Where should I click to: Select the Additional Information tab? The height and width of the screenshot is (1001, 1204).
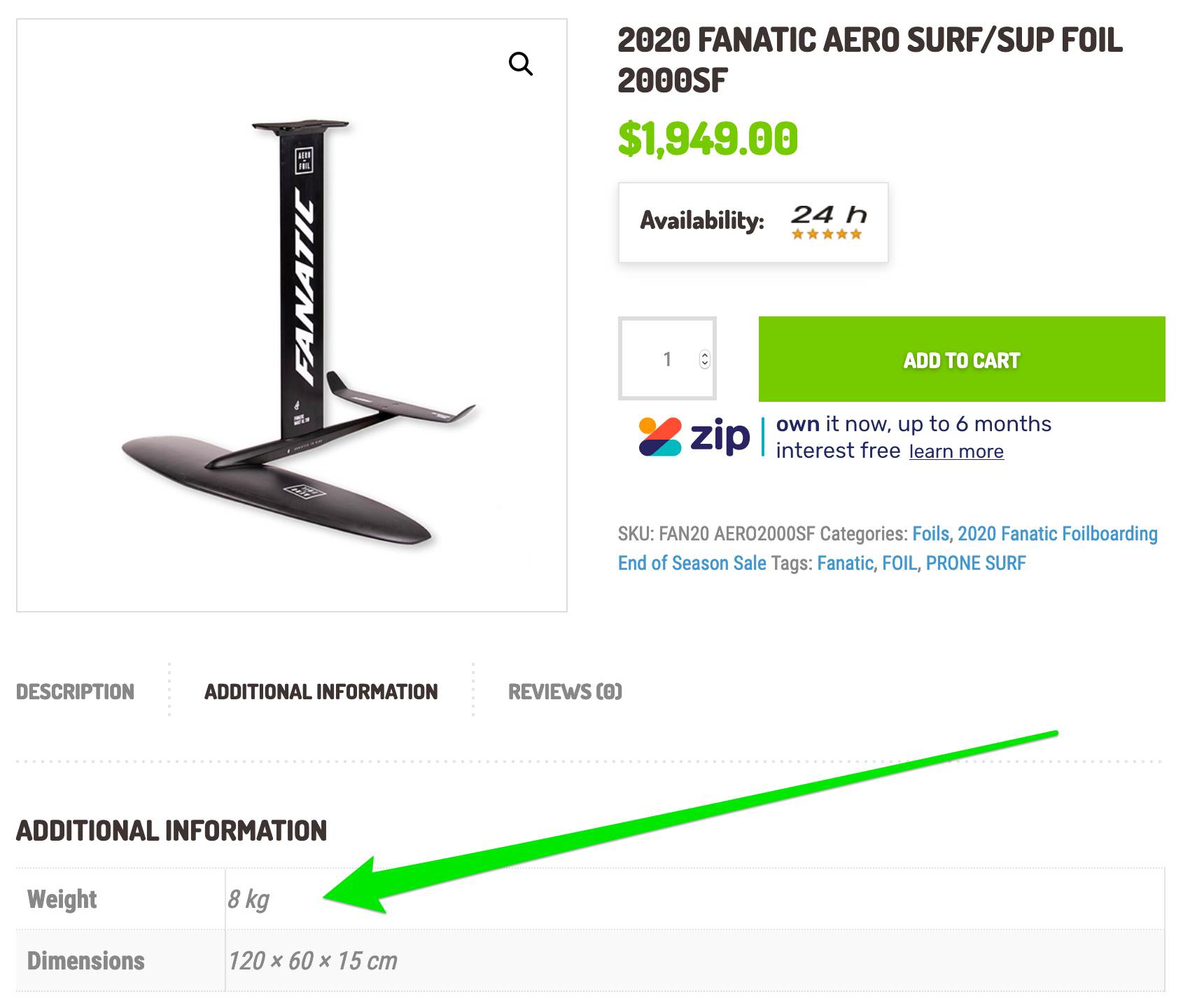tap(321, 692)
